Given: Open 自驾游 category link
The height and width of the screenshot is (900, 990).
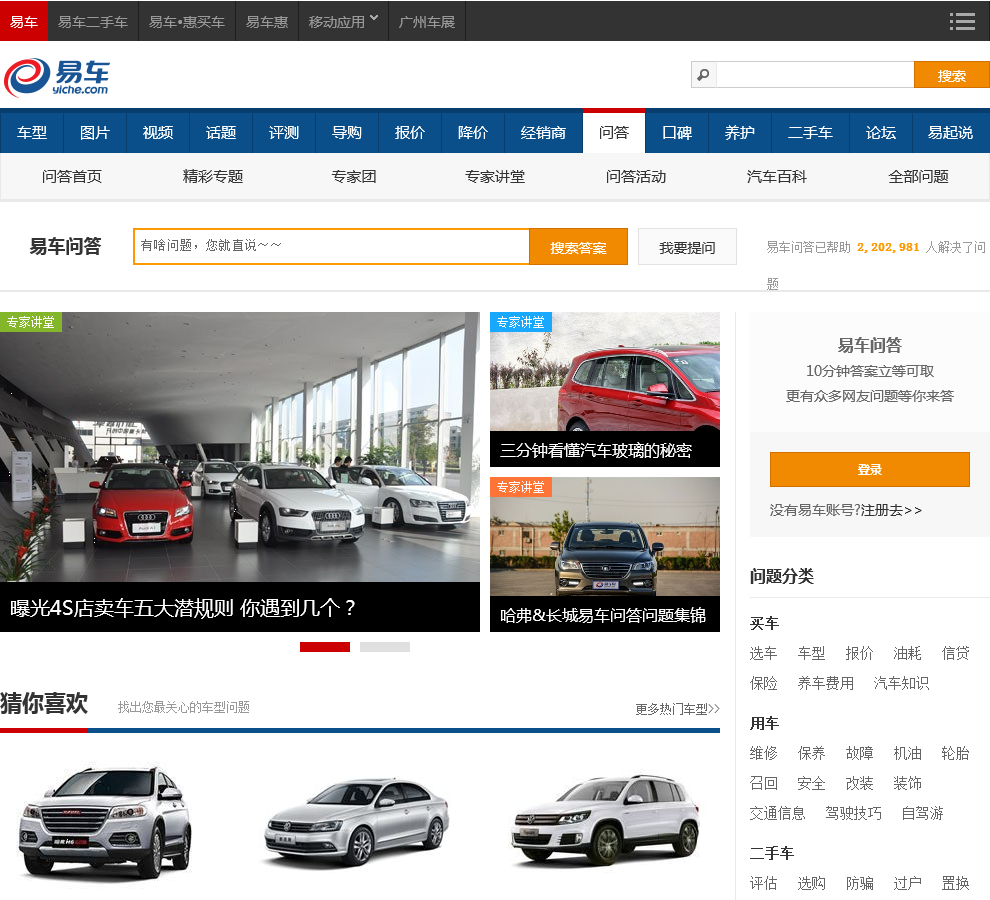Looking at the screenshot, I should coord(922,813).
